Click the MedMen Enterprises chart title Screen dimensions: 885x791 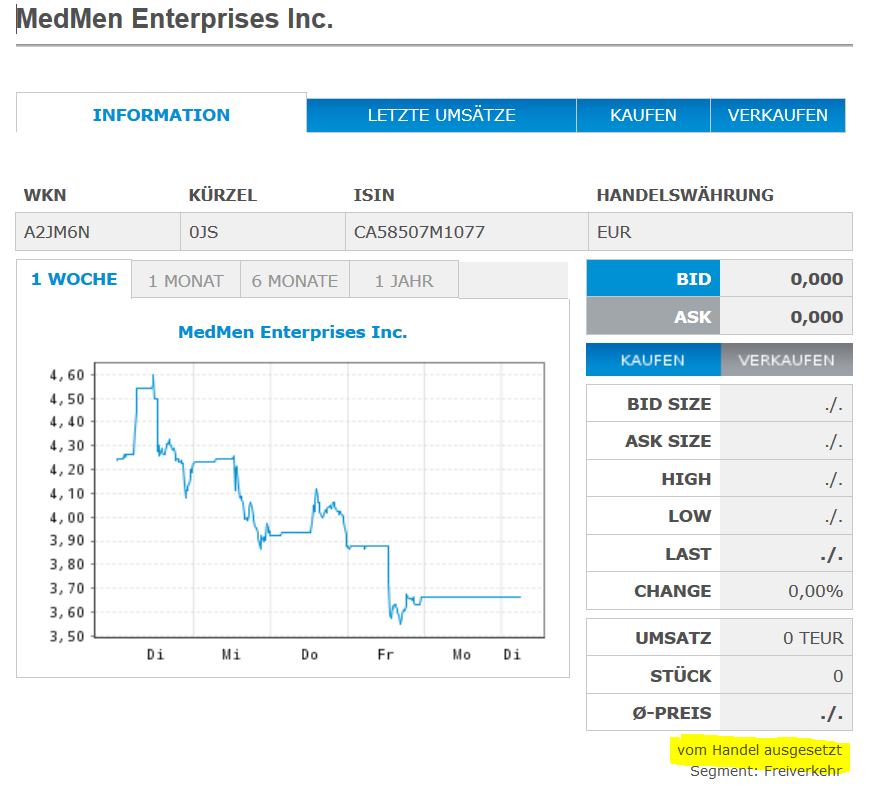[292, 332]
